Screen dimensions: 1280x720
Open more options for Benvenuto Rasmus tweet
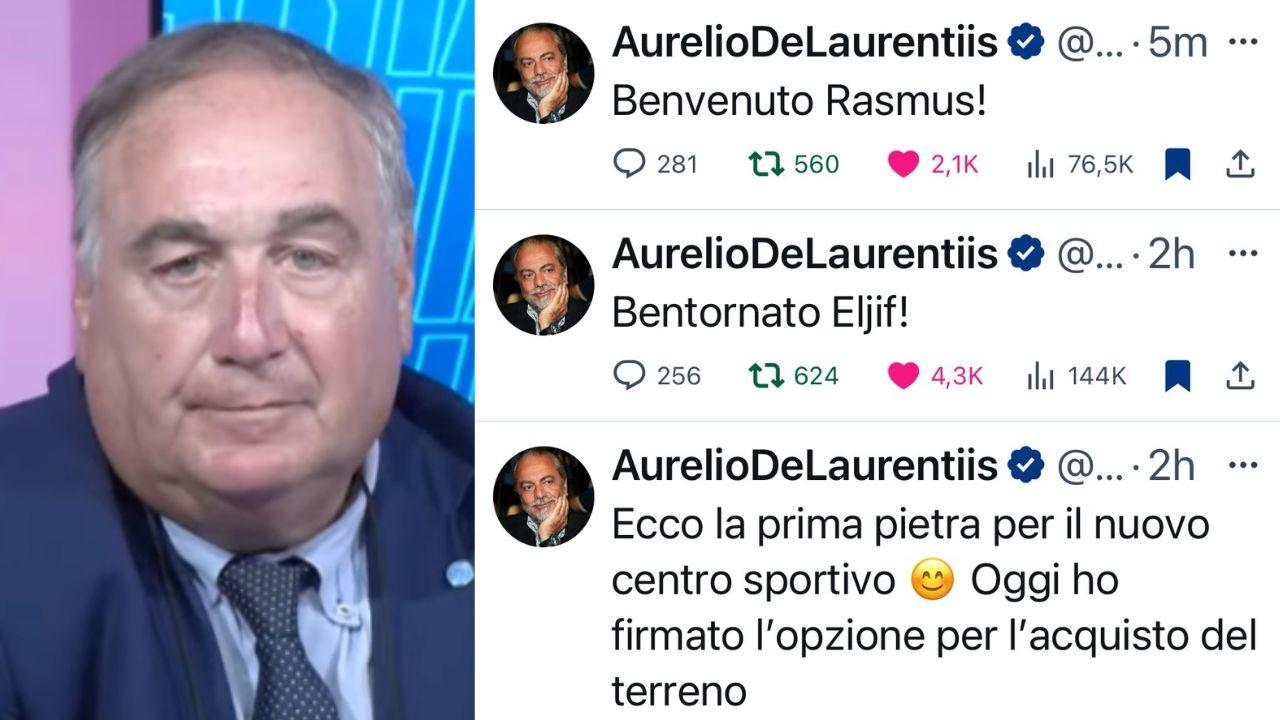(x=1242, y=43)
